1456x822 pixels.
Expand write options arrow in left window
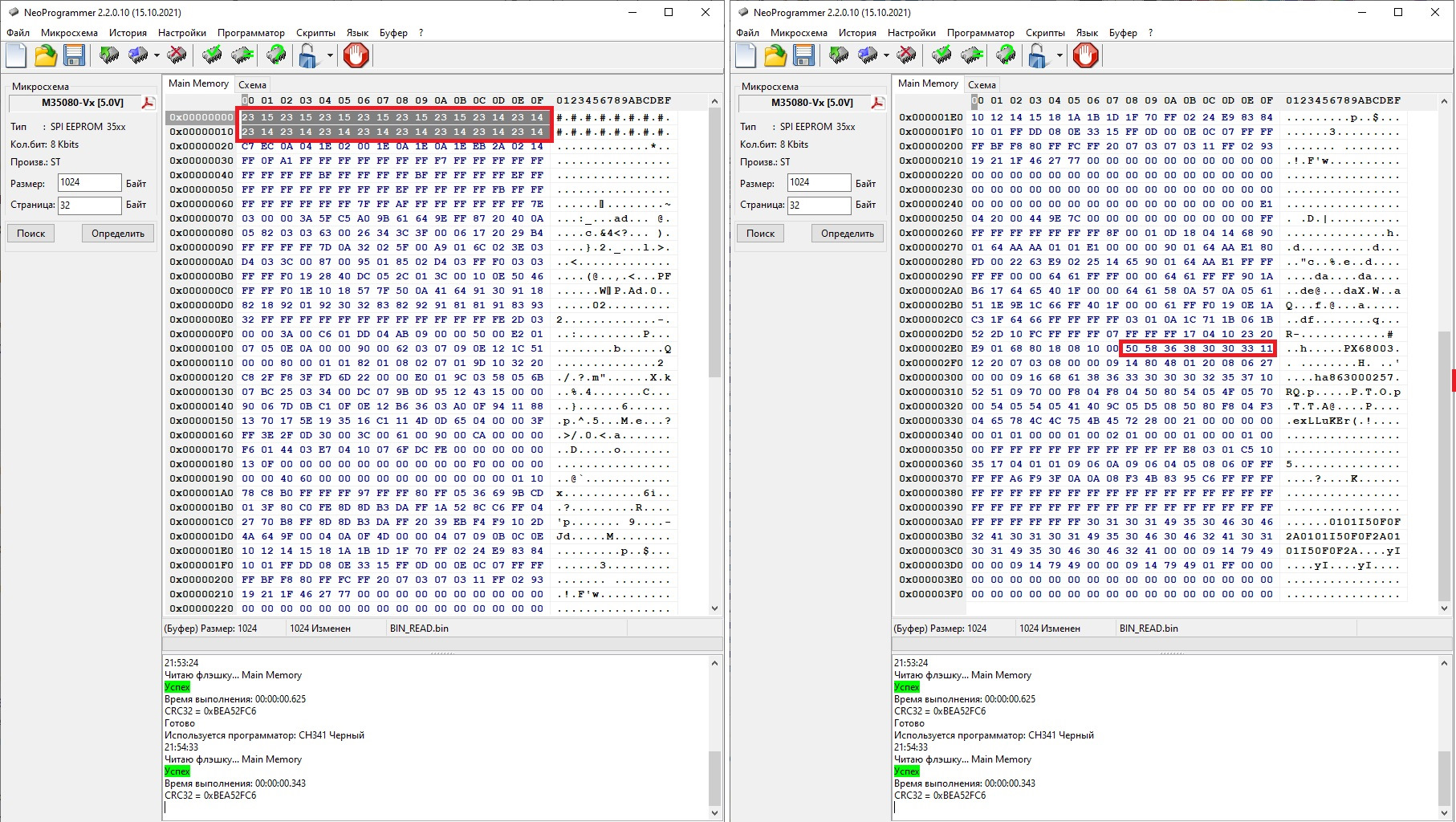tap(157, 55)
